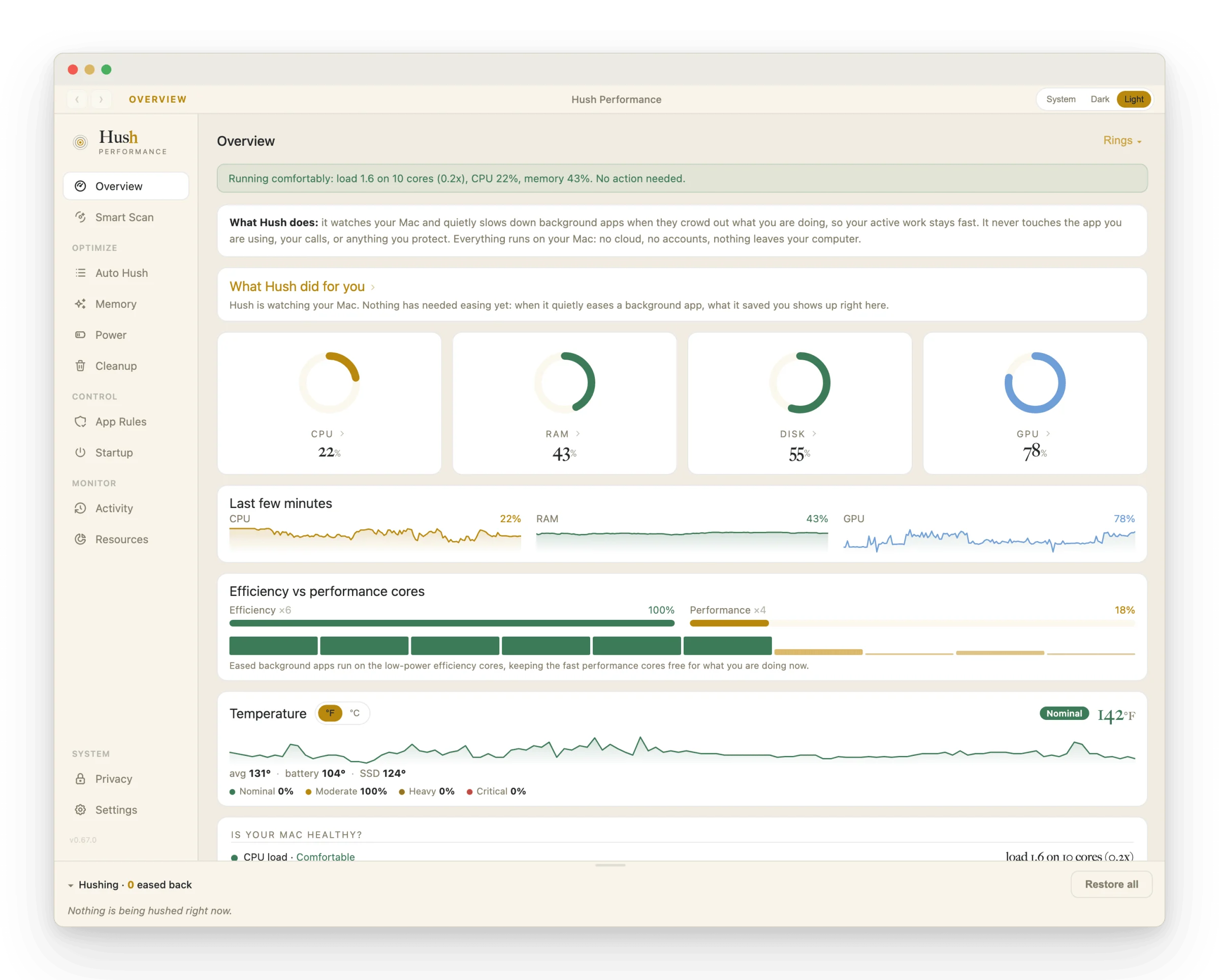Screen dimensions: 1219x980
Task: Click the green Nominal status badge
Action: pyautogui.click(x=1064, y=713)
